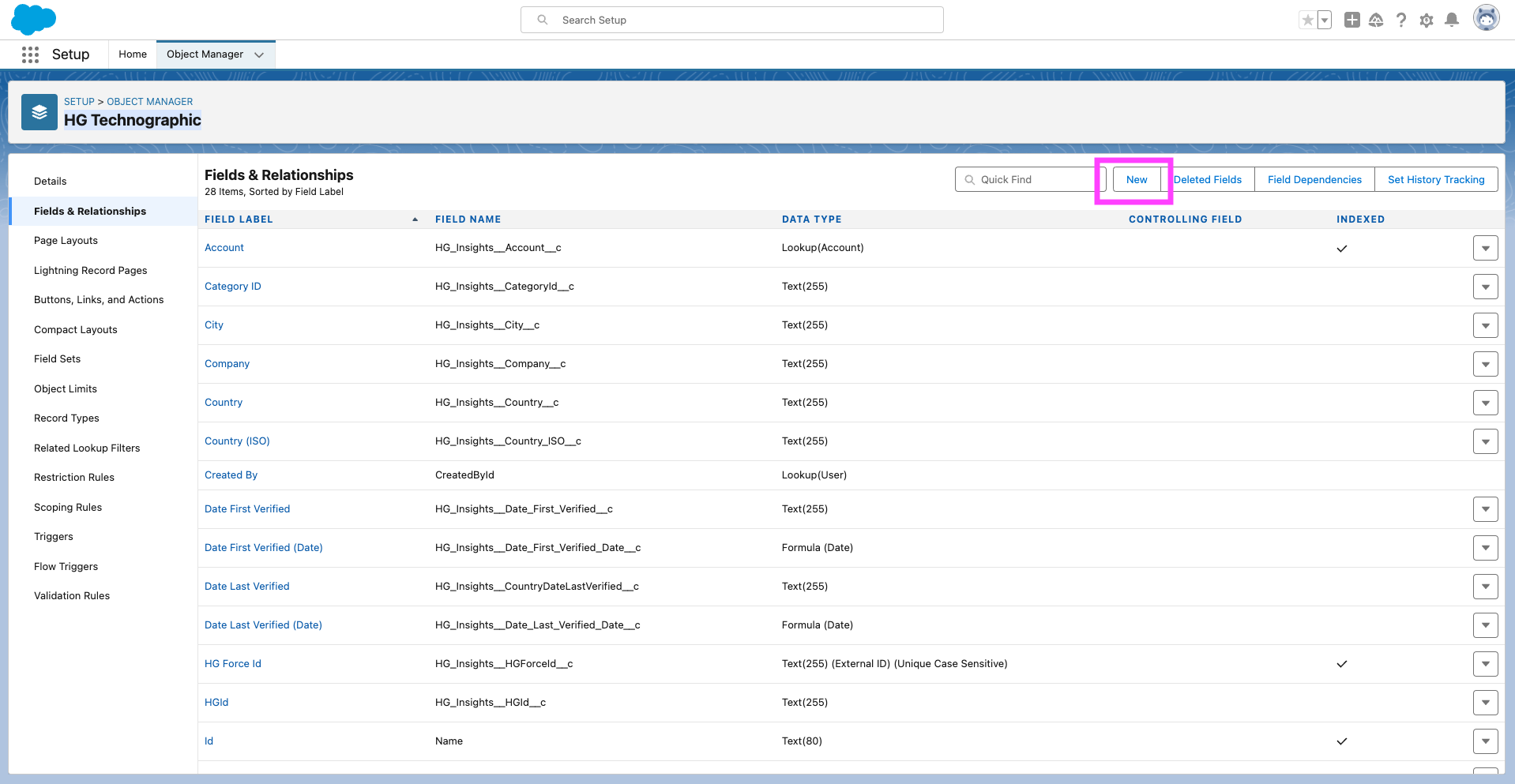Open row actions menu for Id field
The height and width of the screenshot is (784, 1515).
click(x=1486, y=741)
